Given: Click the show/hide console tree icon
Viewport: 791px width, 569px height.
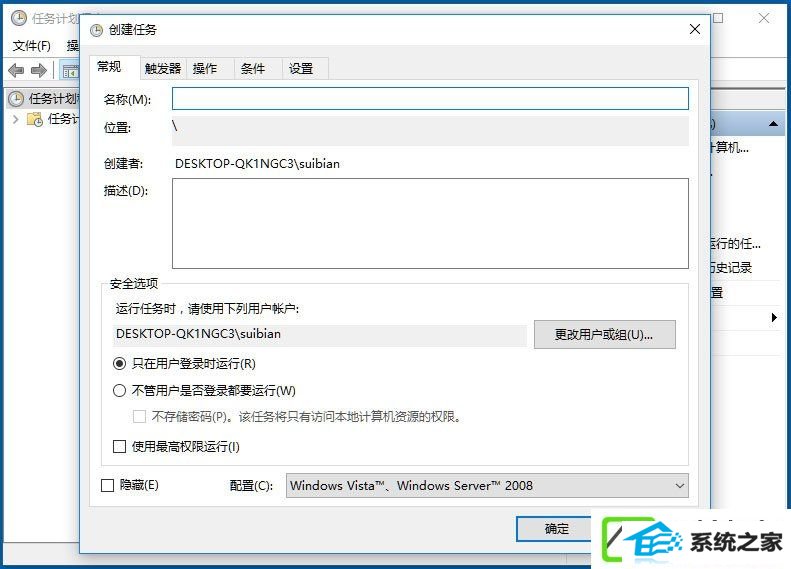Looking at the screenshot, I should point(70,71).
